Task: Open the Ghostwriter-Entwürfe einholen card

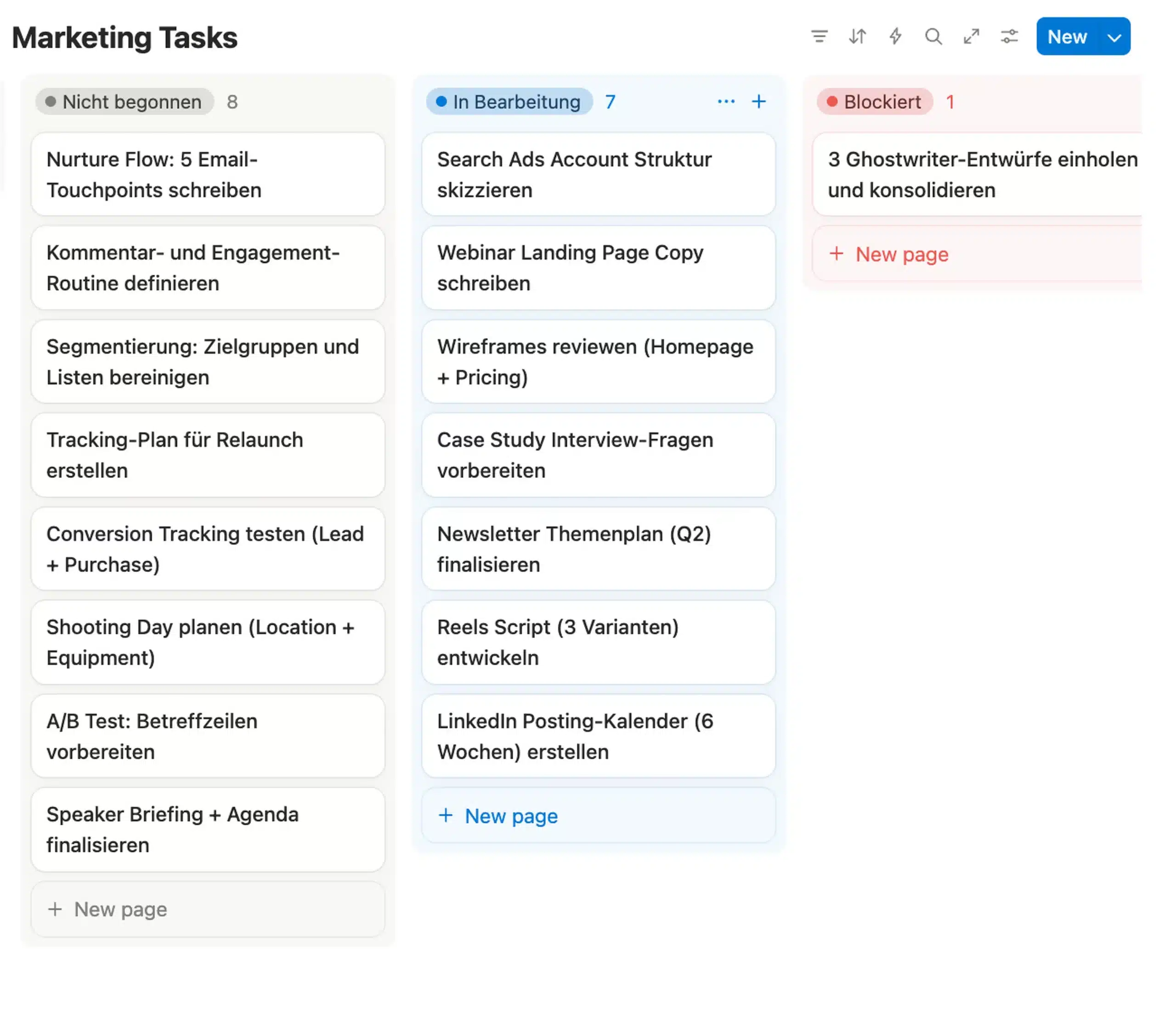Action: pos(976,175)
